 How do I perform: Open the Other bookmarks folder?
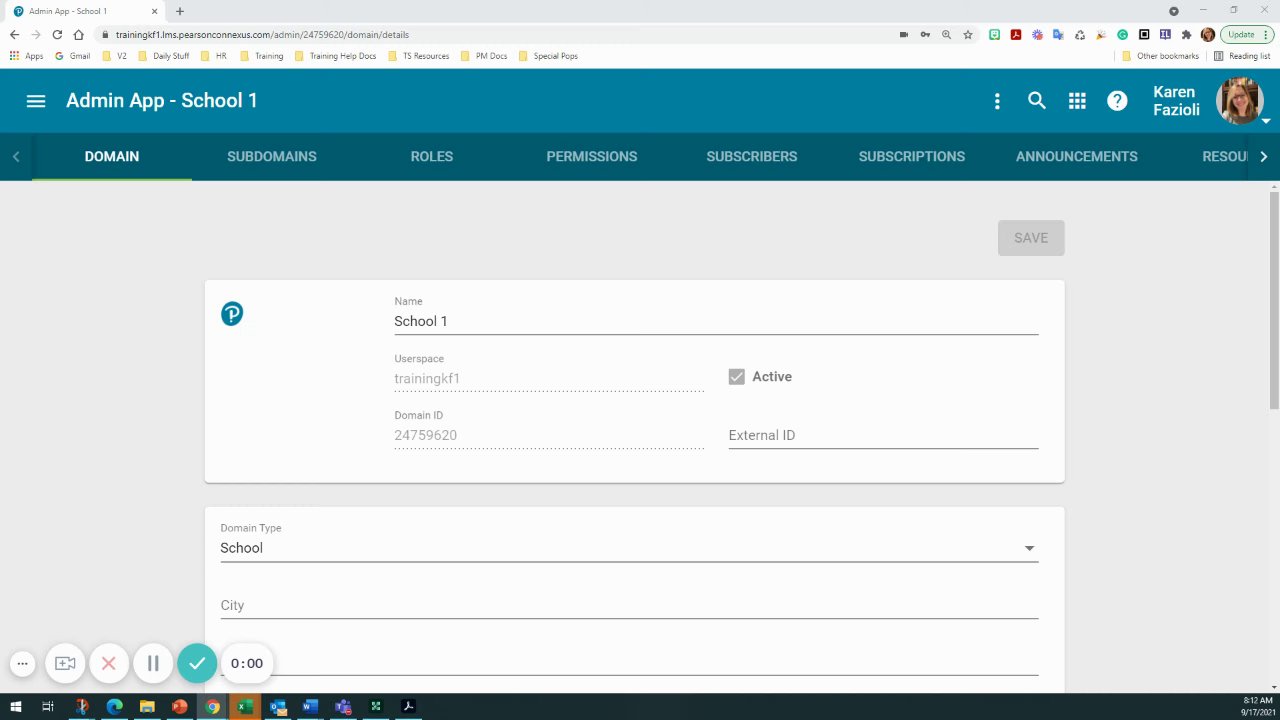click(1160, 56)
